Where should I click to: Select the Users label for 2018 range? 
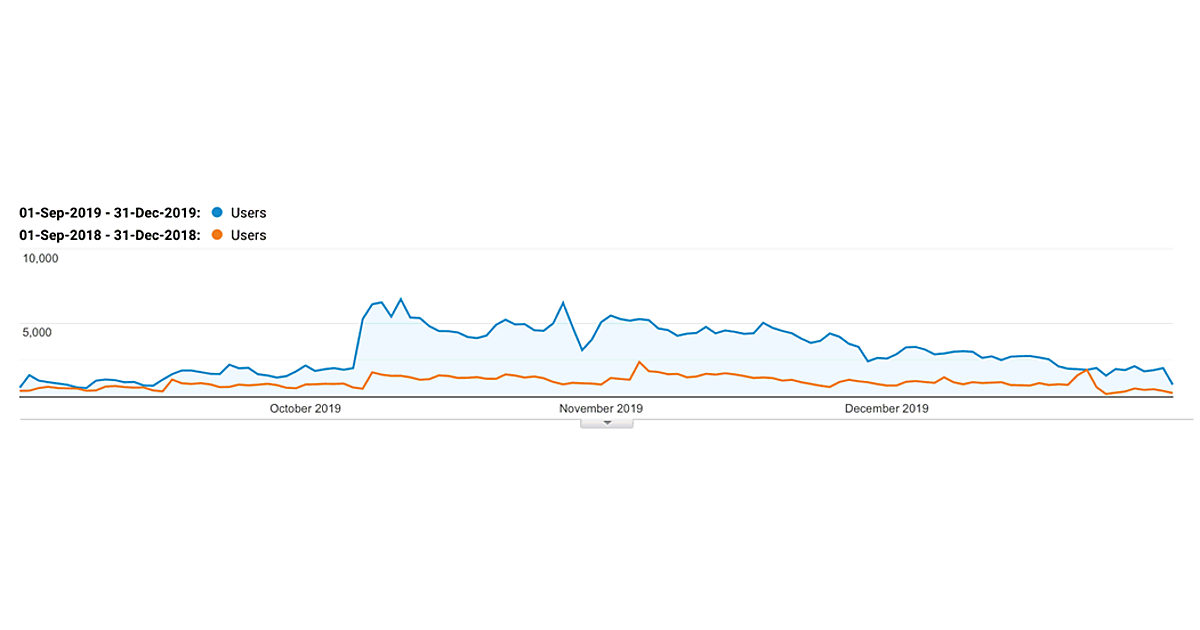(248, 235)
